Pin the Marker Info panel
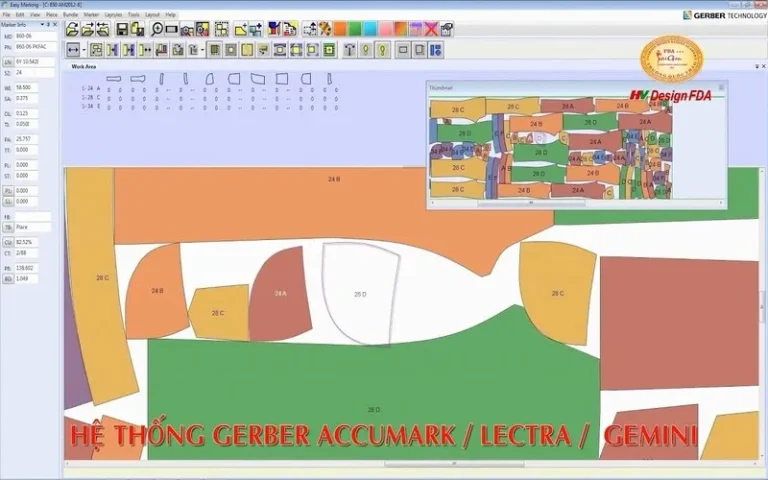Image resolution: width=768 pixels, height=480 pixels. coord(48,24)
